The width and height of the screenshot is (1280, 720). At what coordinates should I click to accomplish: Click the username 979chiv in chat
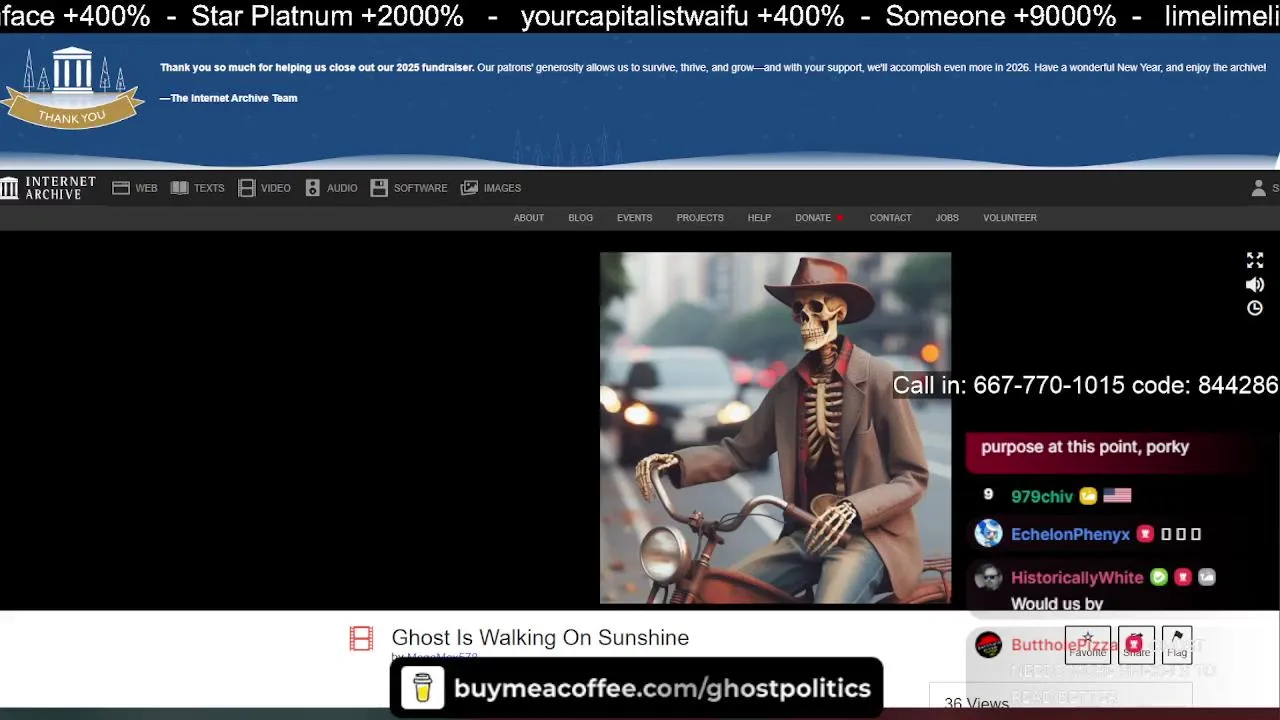[1042, 497]
